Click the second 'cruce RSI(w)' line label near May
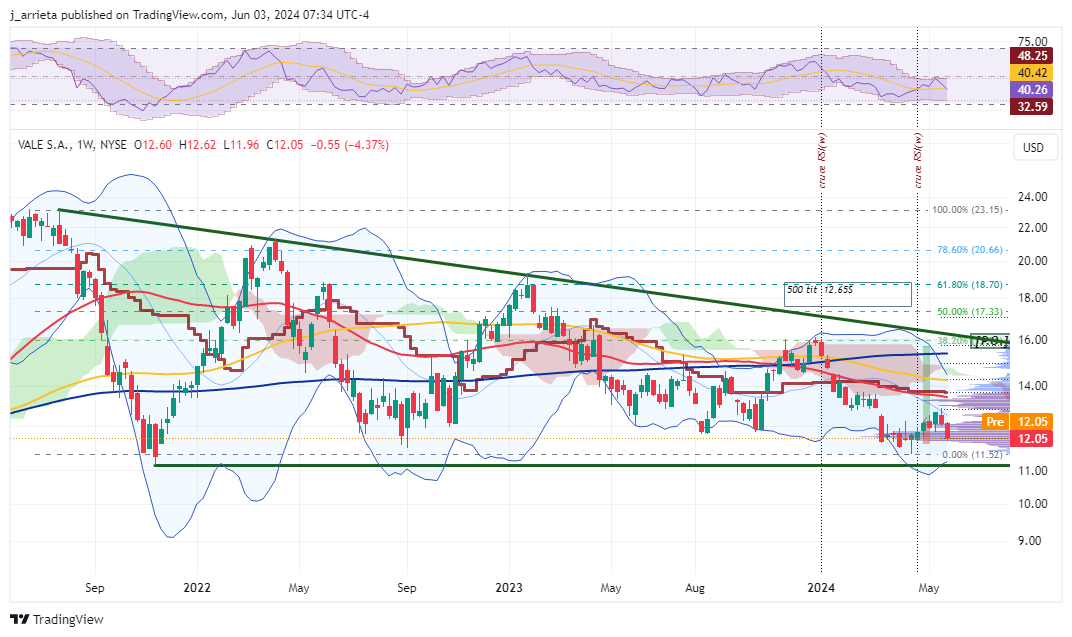This screenshot has height=637, width=1072. point(918,160)
